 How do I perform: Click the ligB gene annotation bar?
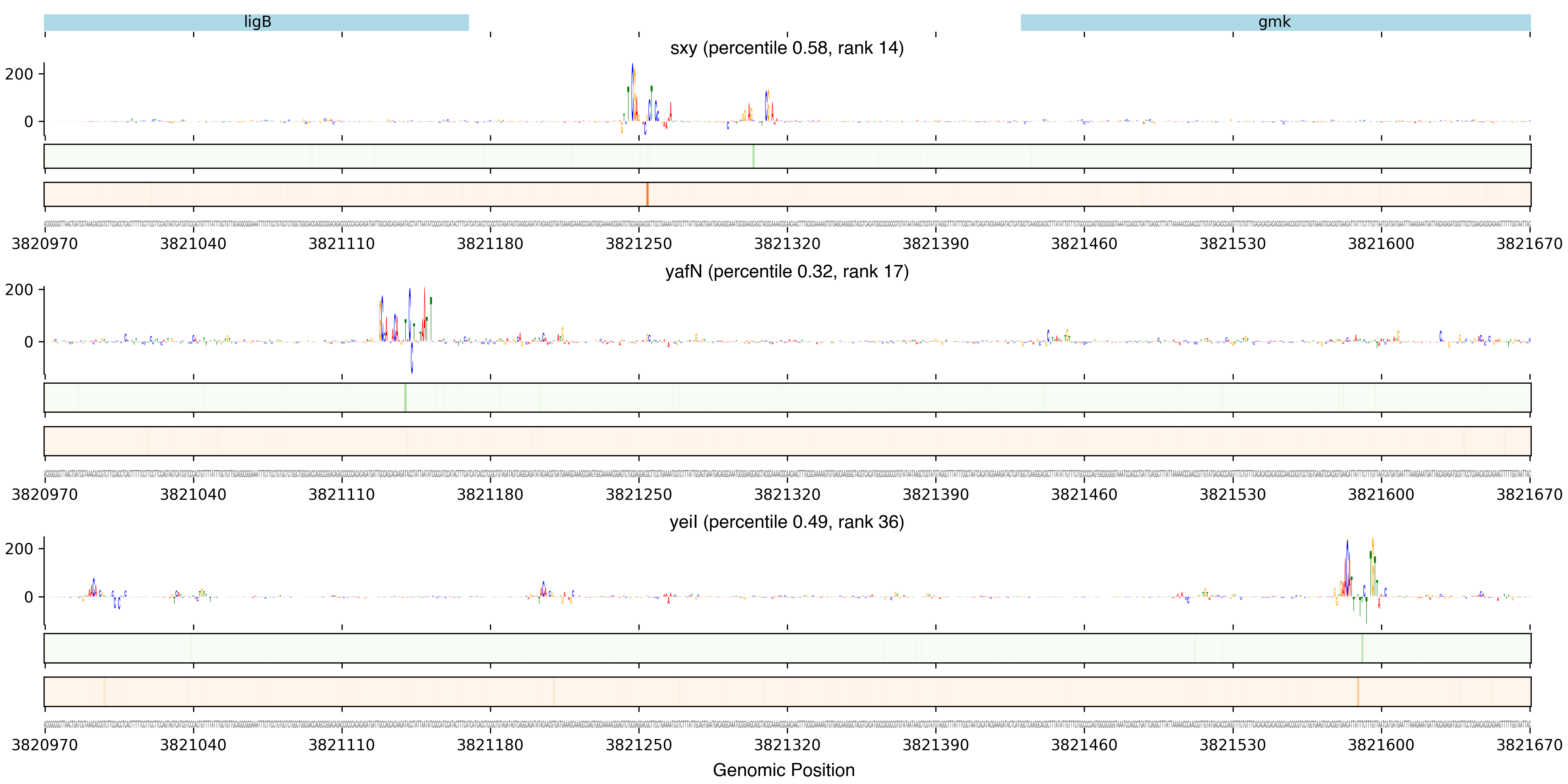tap(256, 23)
